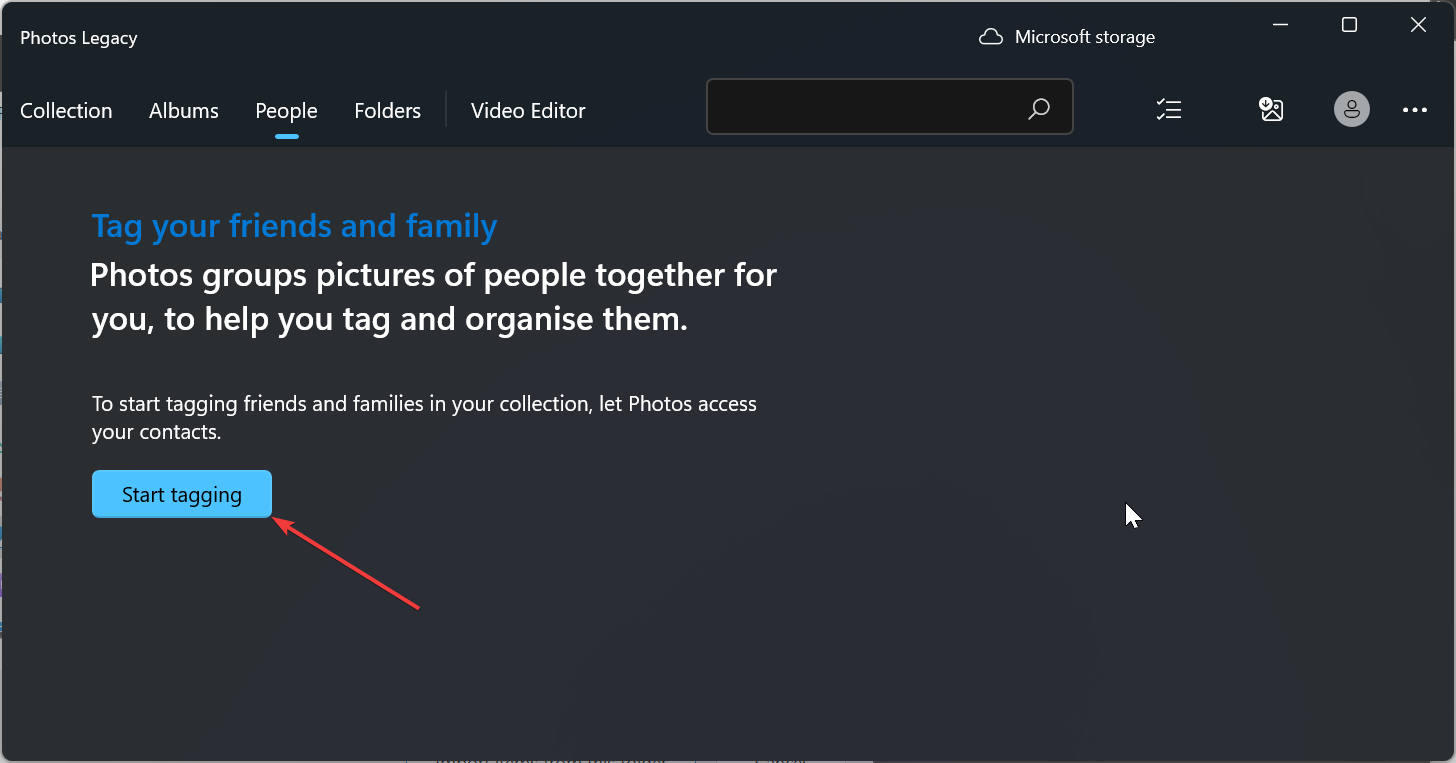The image size is (1456, 763).
Task: Launch the Video Editor tab
Action: tap(528, 111)
